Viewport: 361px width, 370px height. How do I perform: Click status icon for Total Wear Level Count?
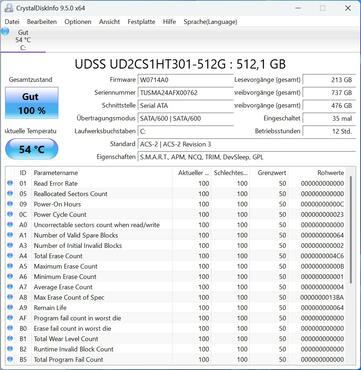pyautogui.click(x=10, y=338)
